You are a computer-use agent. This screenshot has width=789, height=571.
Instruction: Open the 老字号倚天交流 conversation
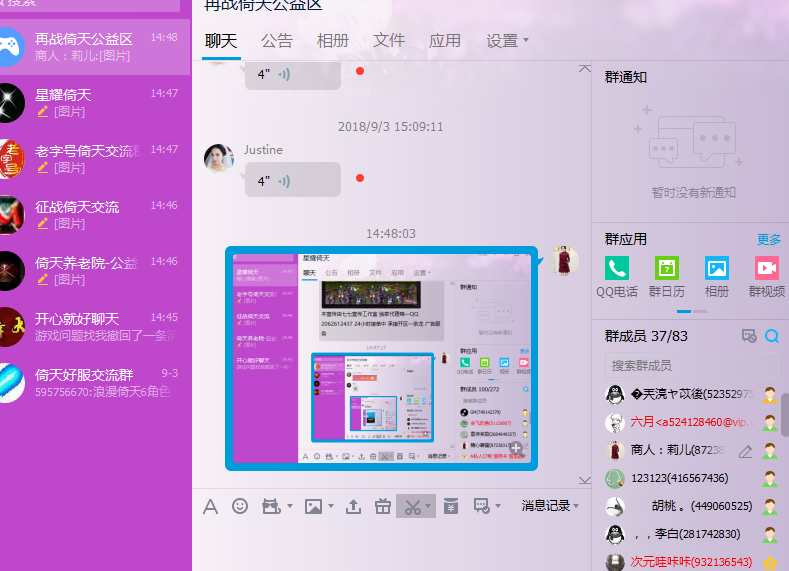[x=95, y=159]
